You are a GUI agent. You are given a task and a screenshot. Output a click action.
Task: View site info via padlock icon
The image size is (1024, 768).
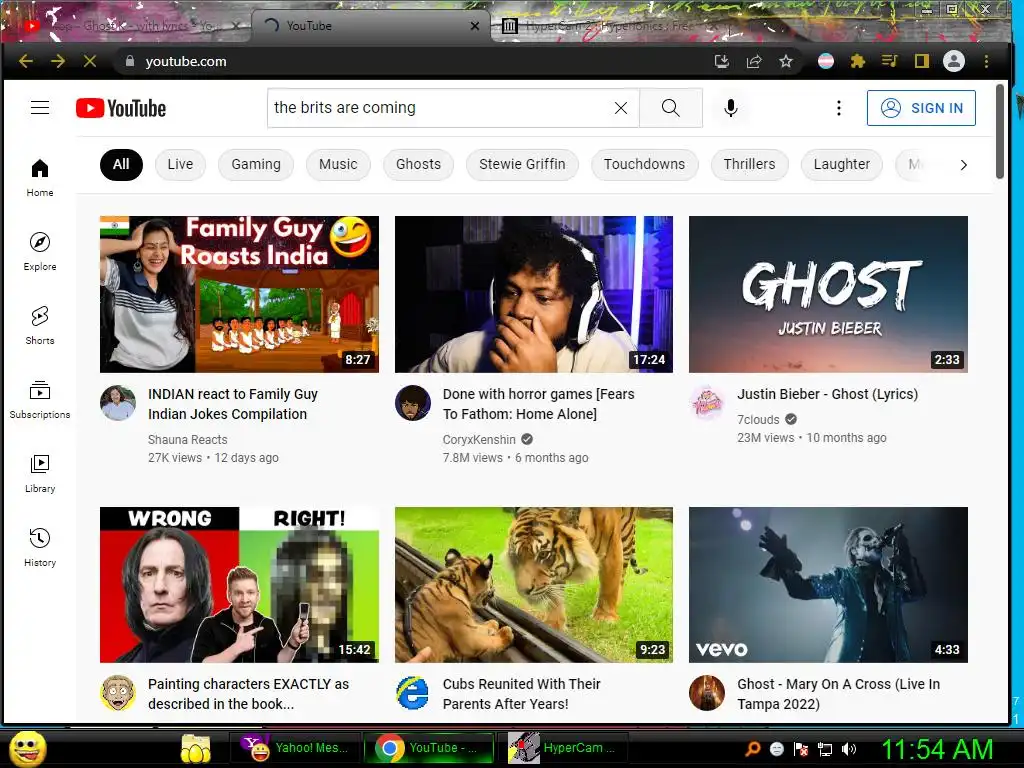(x=130, y=61)
